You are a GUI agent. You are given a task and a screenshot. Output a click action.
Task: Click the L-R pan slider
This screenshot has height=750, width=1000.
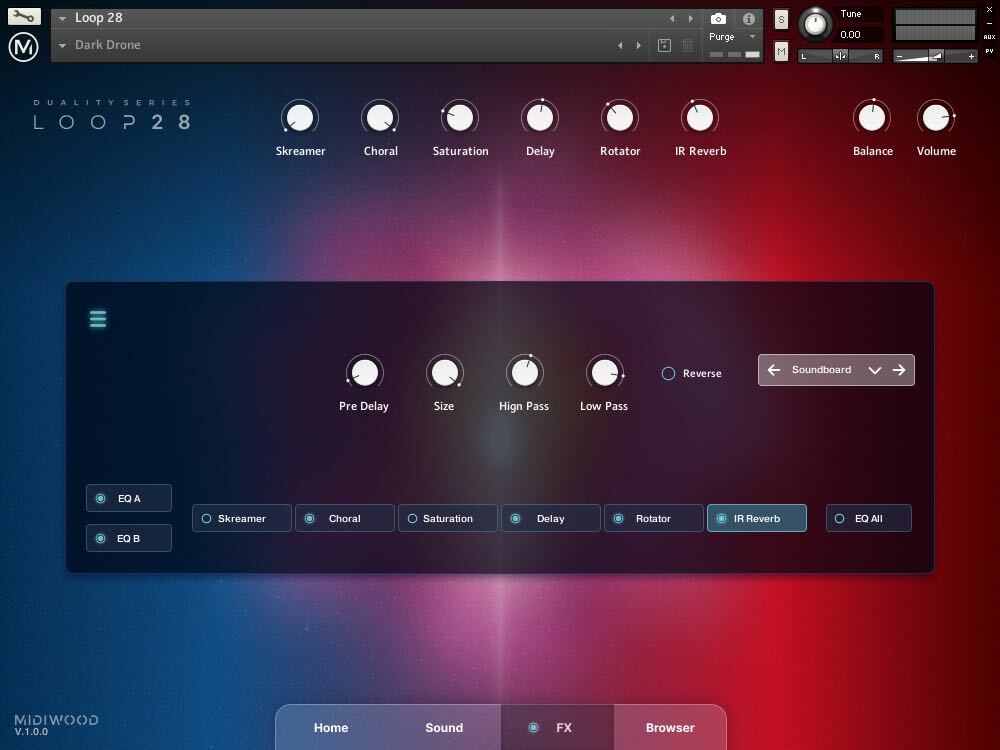tap(840, 56)
